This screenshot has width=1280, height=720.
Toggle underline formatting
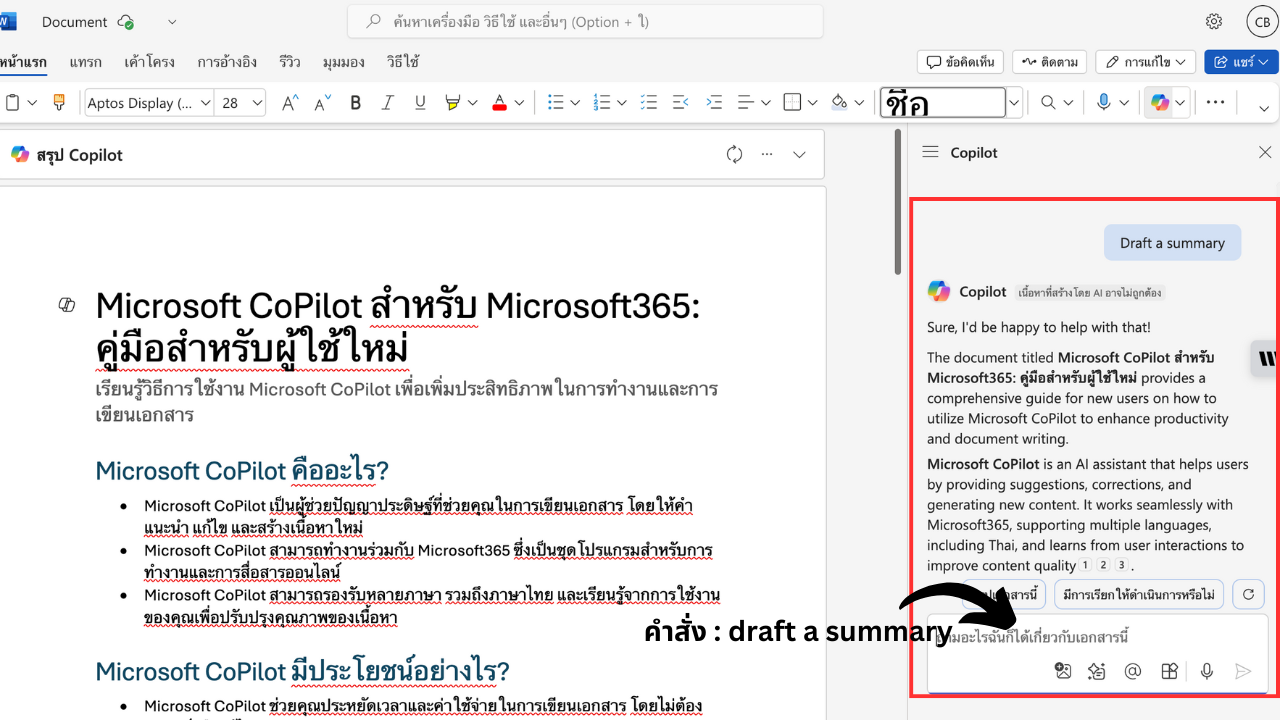tap(420, 102)
